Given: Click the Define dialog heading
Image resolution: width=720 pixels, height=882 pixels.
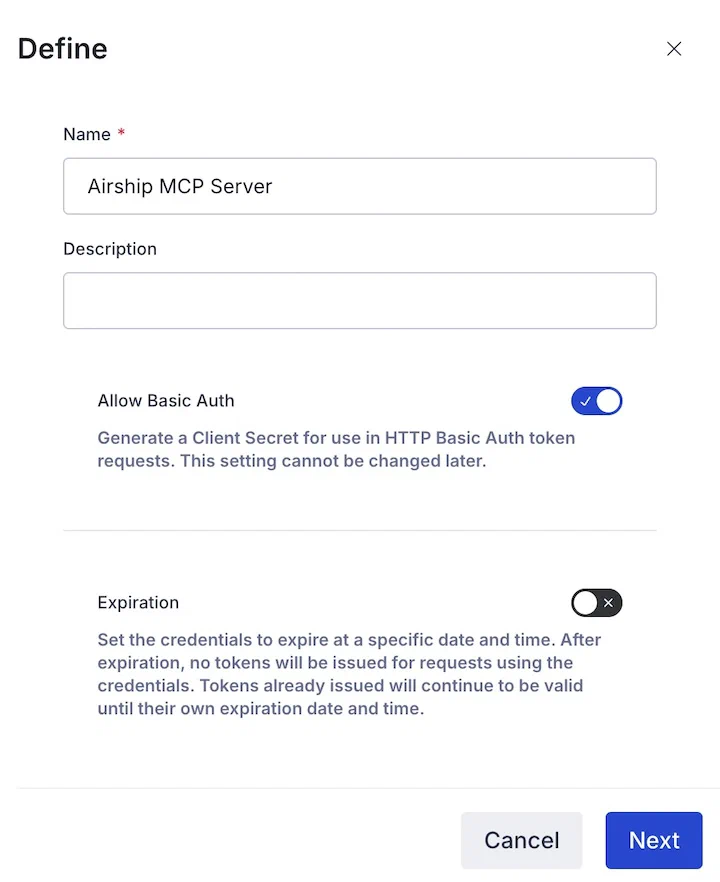Looking at the screenshot, I should click(x=63, y=49).
